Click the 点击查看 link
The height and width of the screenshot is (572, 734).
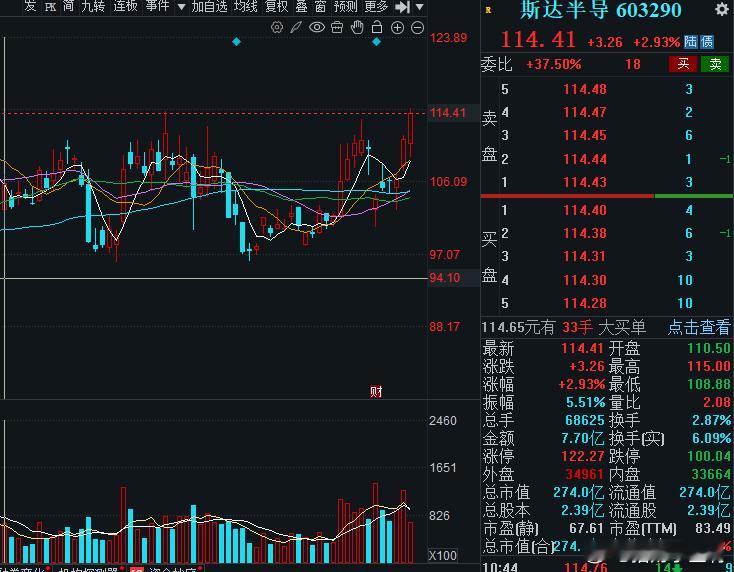(698, 327)
